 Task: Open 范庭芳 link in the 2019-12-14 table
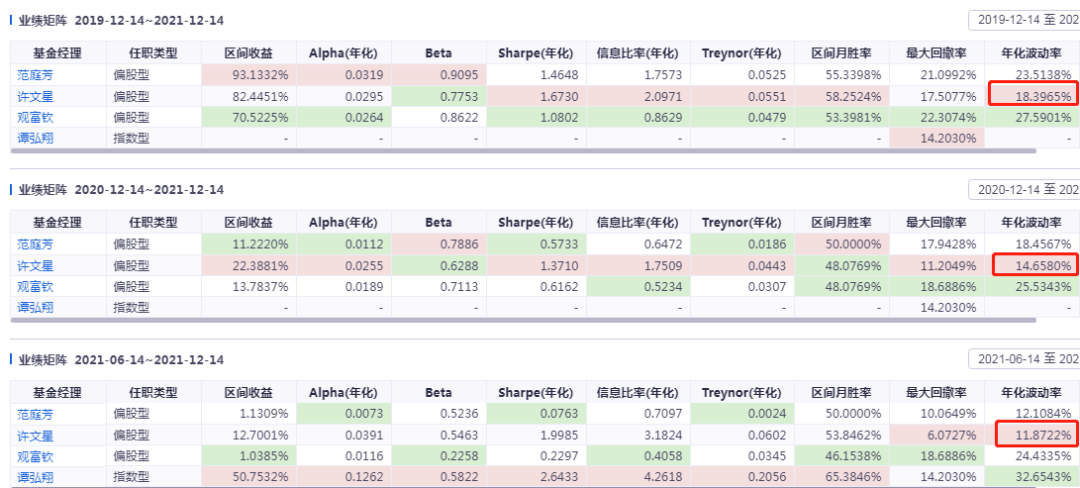pos(34,75)
